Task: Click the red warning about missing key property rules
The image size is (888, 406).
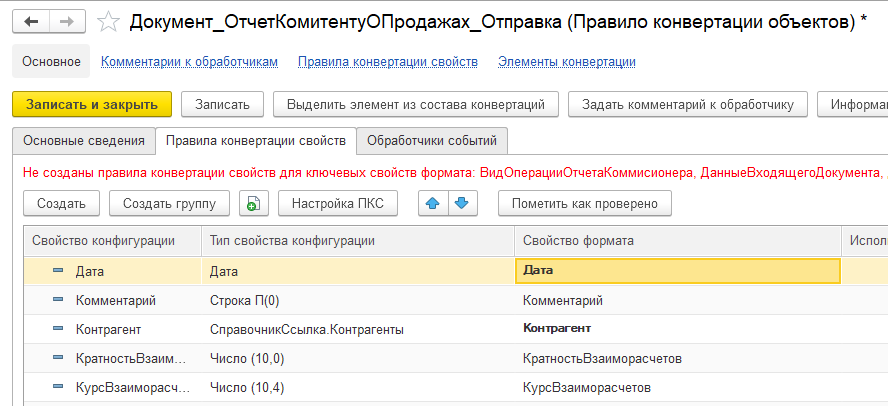Action: [455, 172]
